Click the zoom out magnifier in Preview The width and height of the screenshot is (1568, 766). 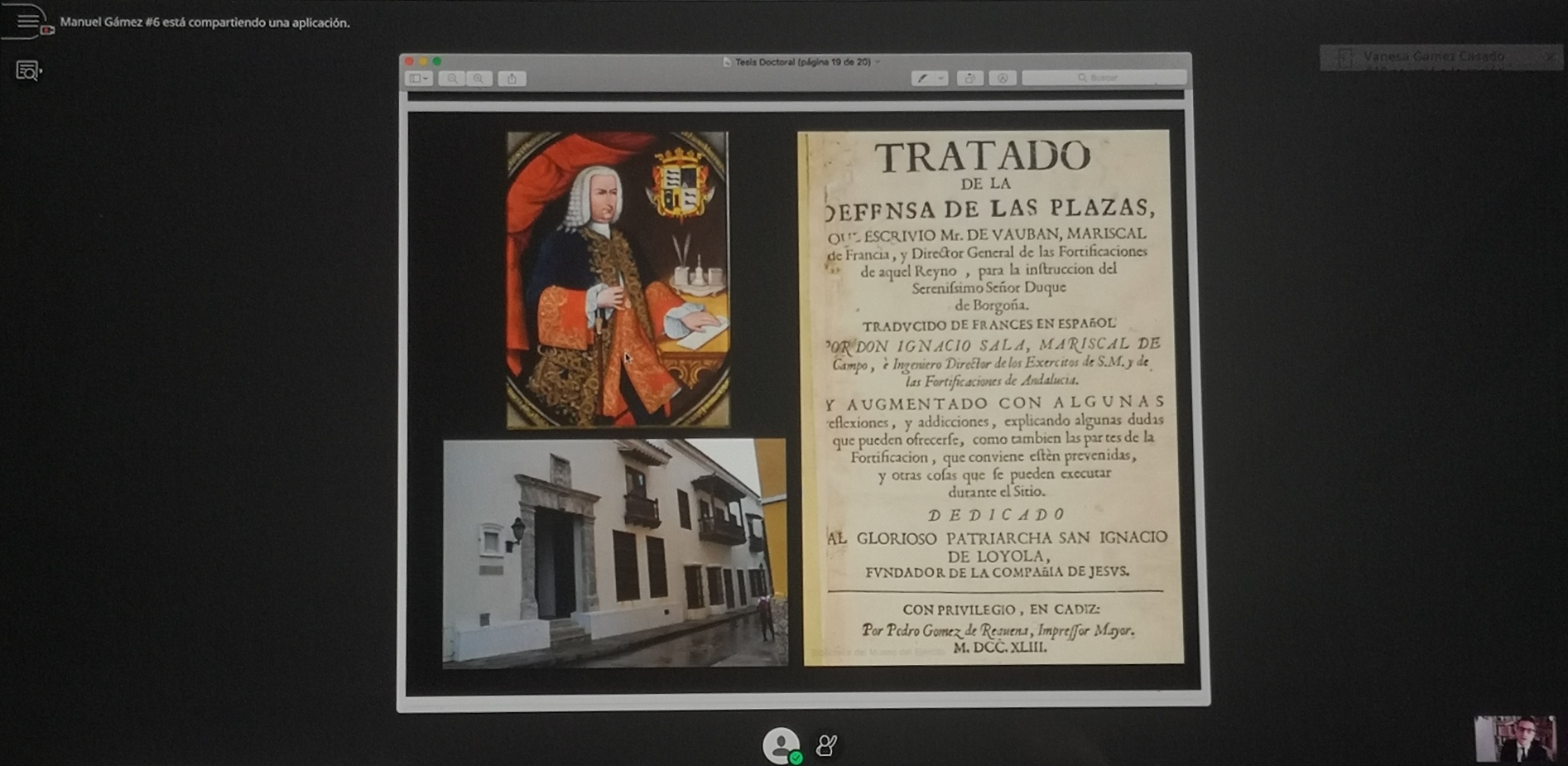(x=452, y=78)
